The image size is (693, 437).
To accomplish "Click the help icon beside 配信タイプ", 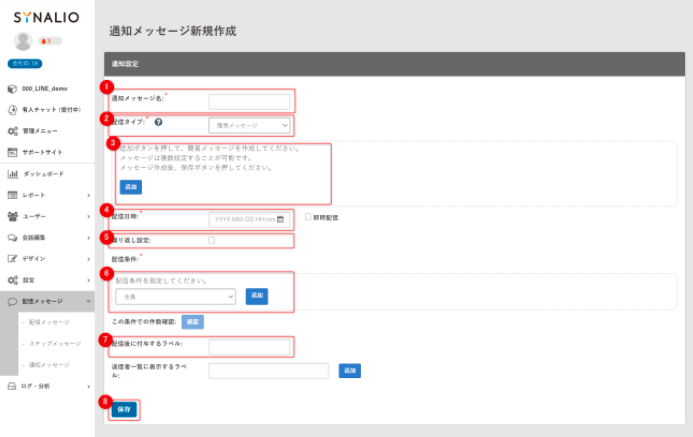I will pyautogui.click(x=159, y=122).
